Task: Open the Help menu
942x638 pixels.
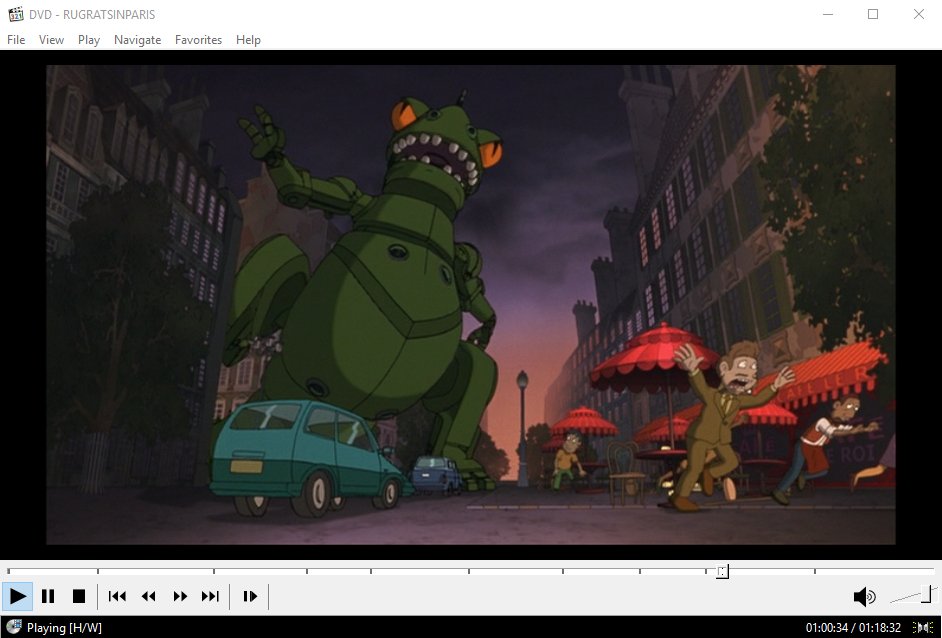Action: [248, 39]
